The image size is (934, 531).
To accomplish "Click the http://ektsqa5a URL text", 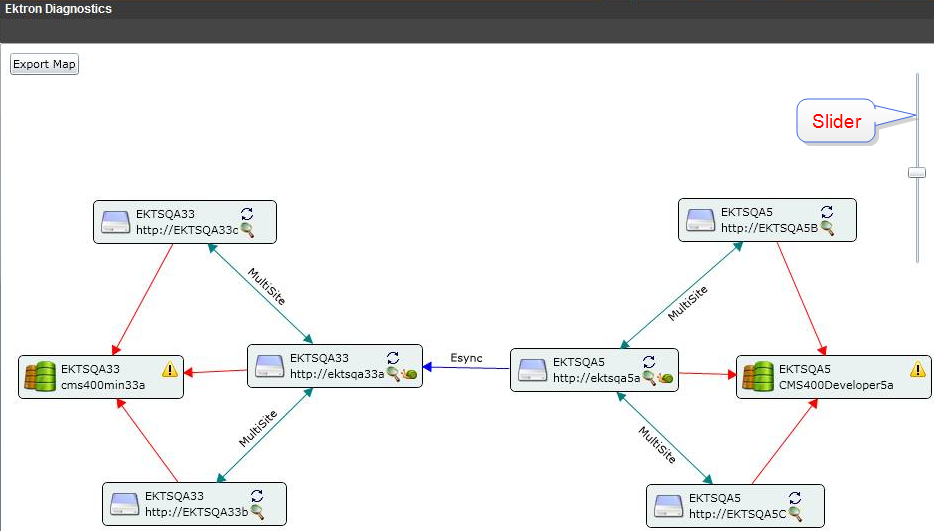I will (596, 378).
